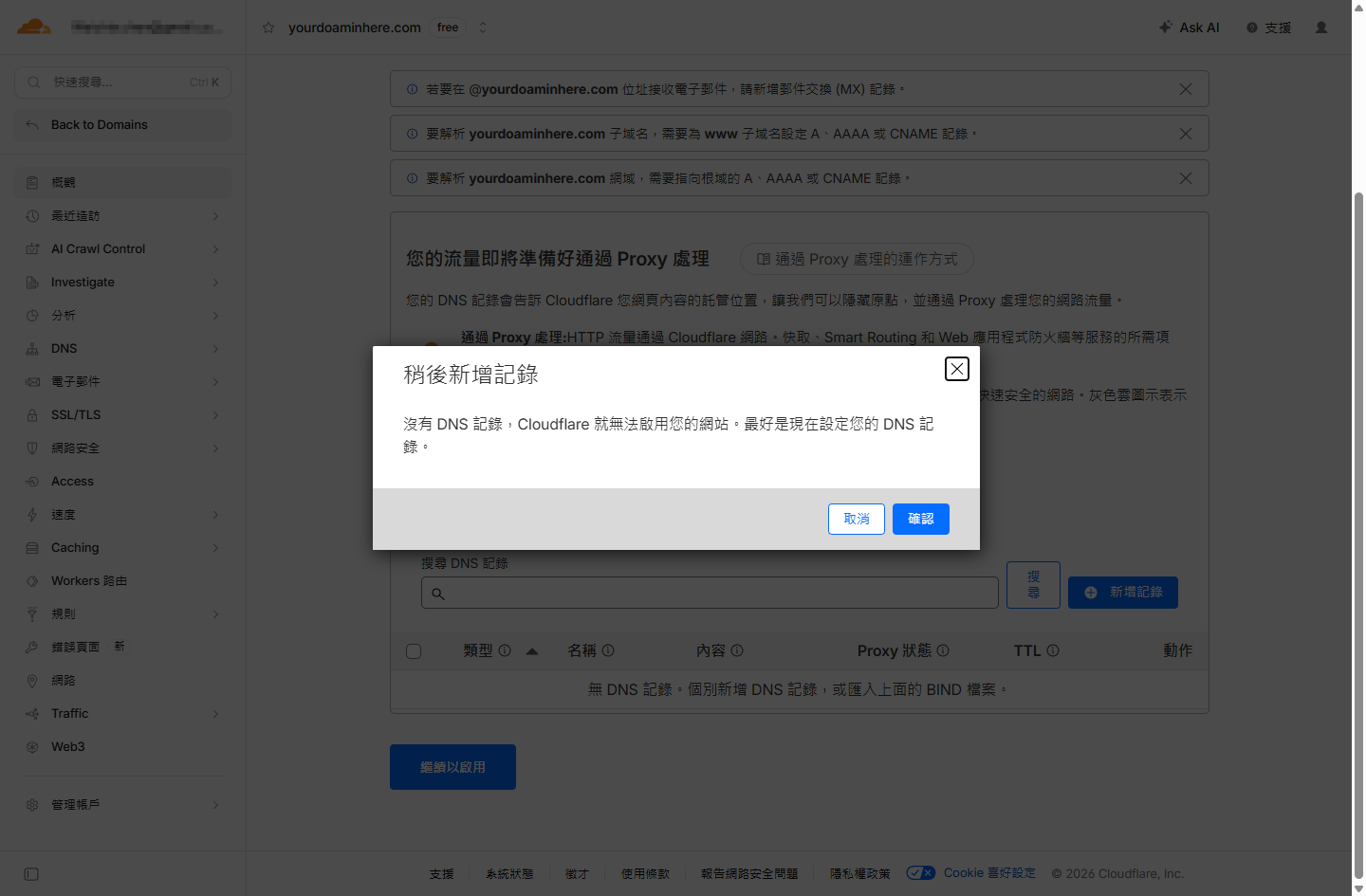The height and width of the screenshot is (896, 1366).
Task: Open the 支援 support menu
Action: [1268, 27]
